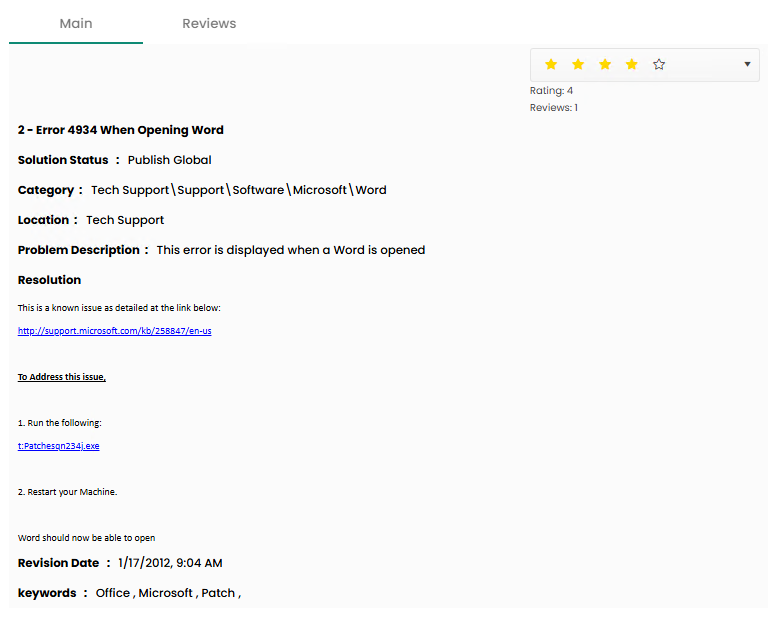Click the 'Word' category path segment
The height and width of the screenshot is (637, 768).
click(371, 190)
